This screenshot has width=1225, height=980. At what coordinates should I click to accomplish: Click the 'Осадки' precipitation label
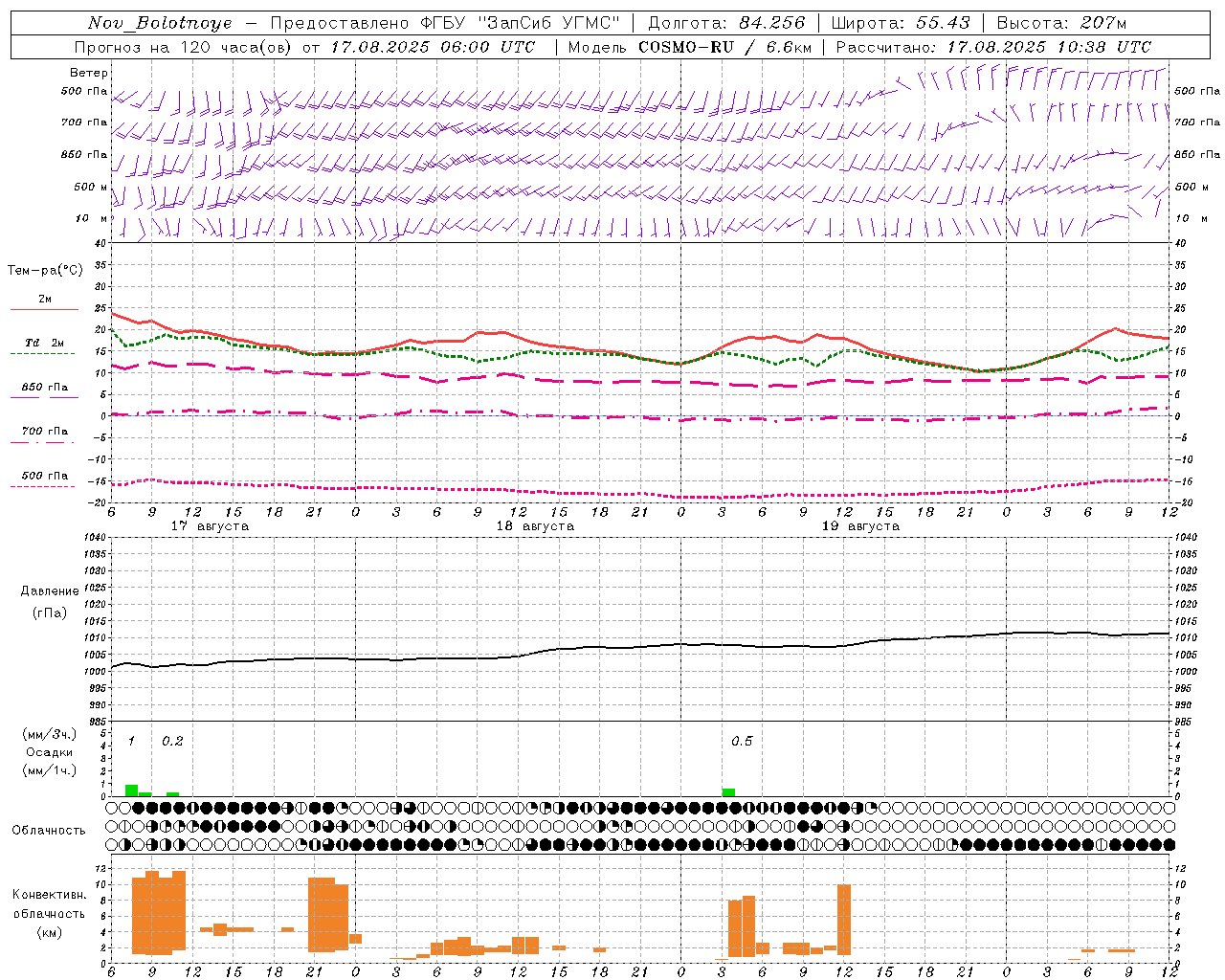pos(50,752)
